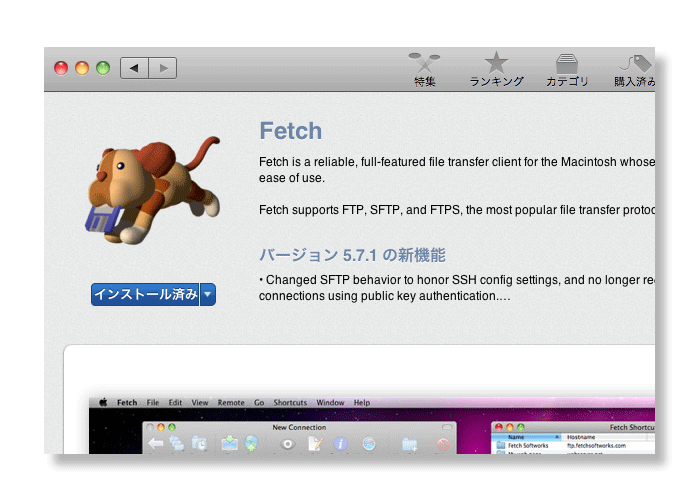Open the ランキング star tab
Viewport: 700px width, 500px height.
tap(496, 70)
